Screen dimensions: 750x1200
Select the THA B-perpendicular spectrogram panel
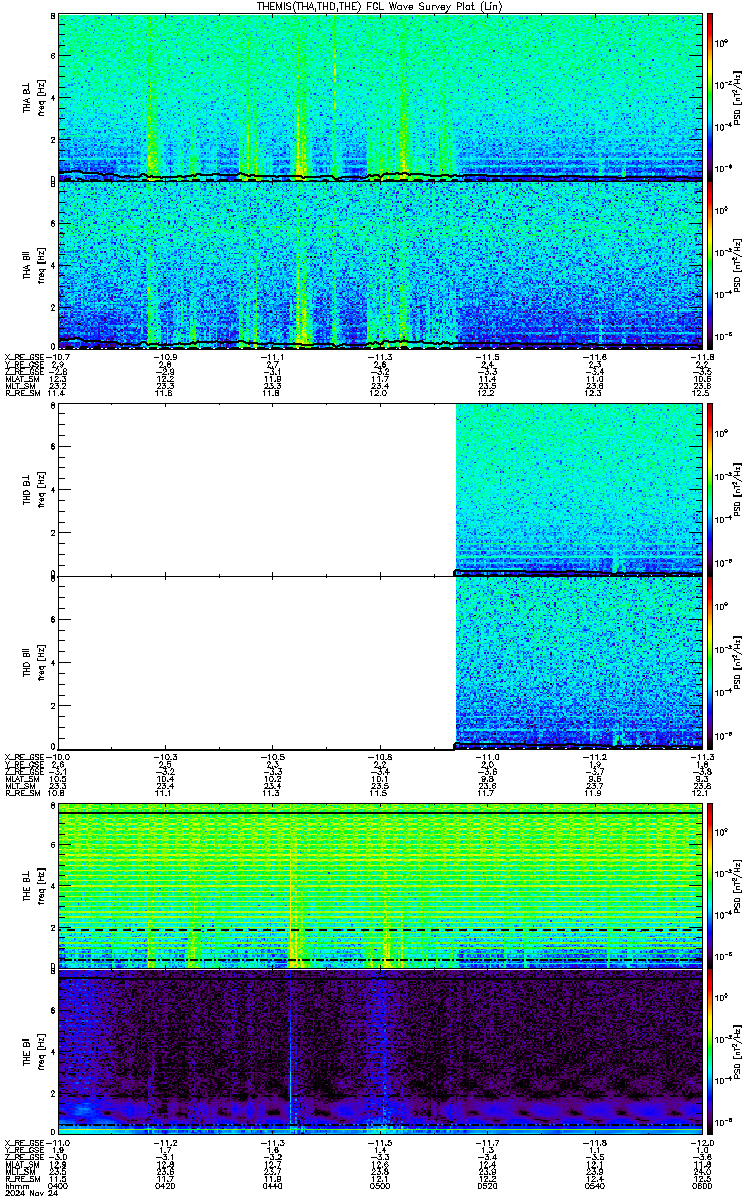tap(380, 97)
